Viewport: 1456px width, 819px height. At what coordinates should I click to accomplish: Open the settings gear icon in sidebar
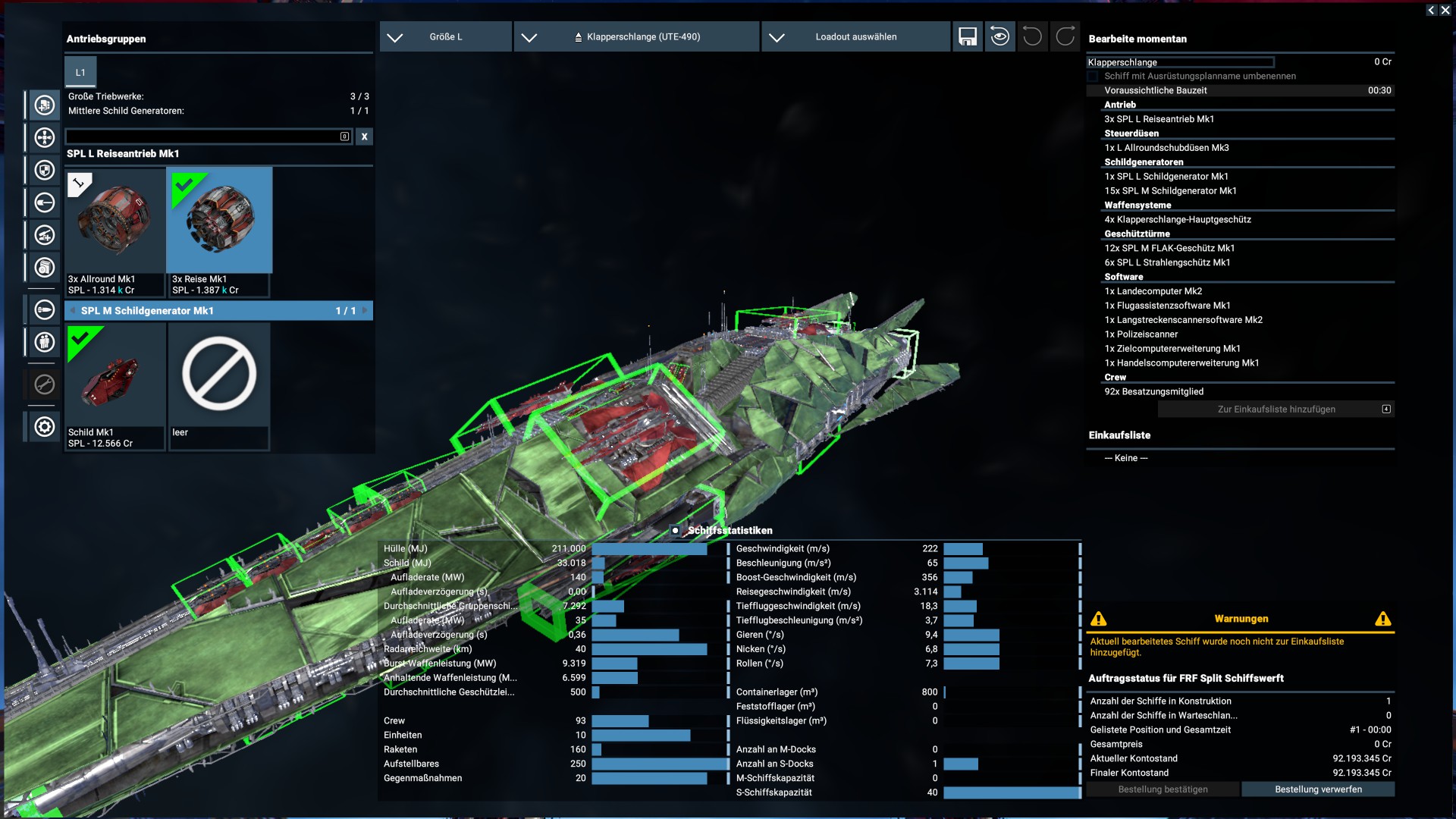tap(45, 427)
